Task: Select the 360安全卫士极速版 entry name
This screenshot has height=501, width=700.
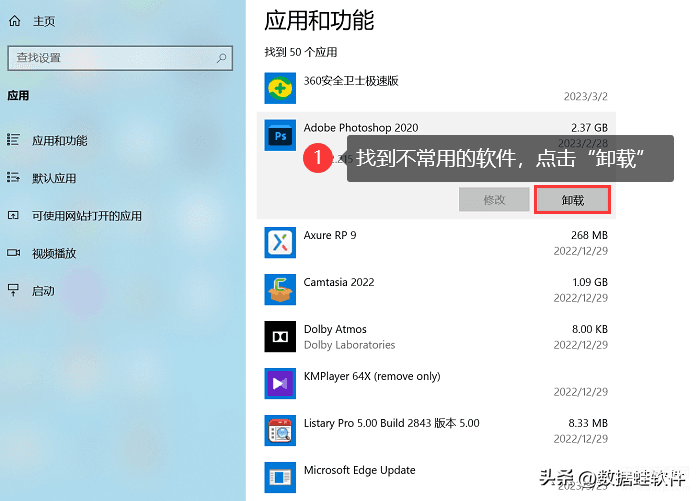Action: click(x=351, y=81)
